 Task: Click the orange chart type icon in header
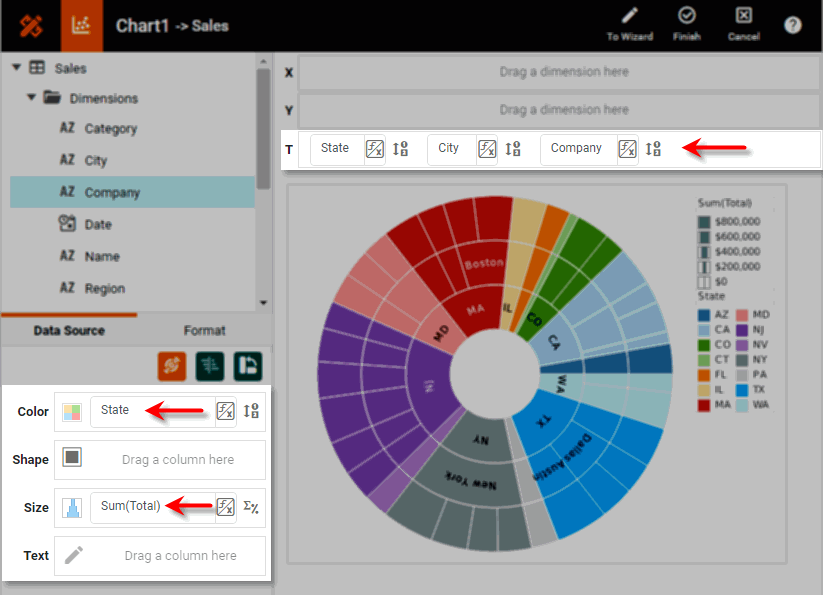point(82,26)
